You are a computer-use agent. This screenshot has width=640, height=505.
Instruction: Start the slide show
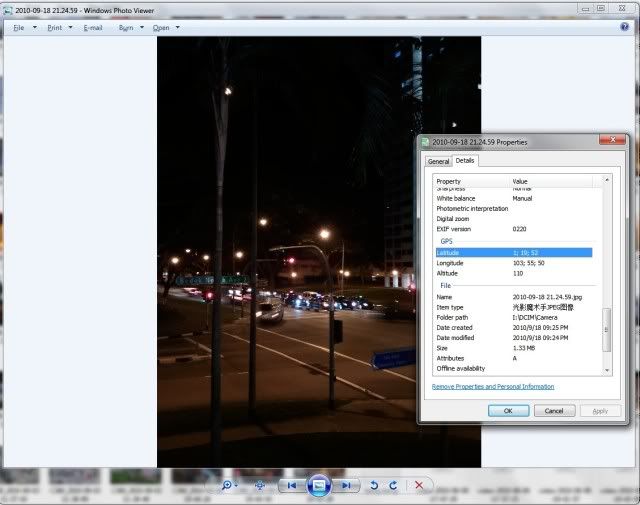[318, 485]
